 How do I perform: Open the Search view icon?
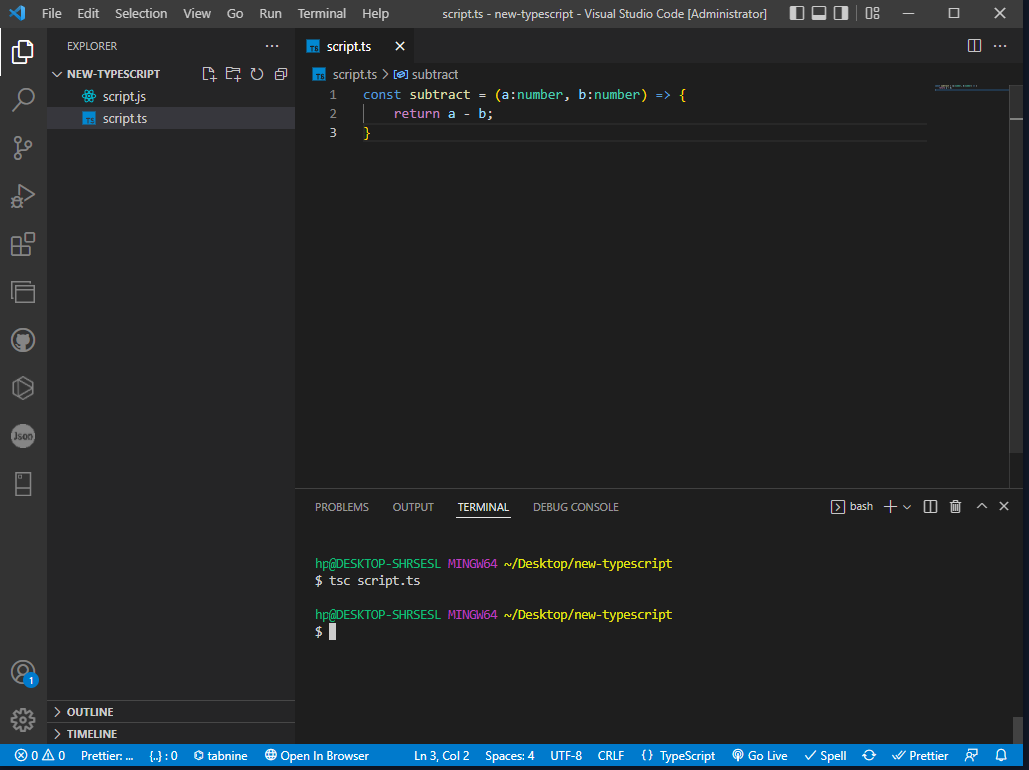tap(23, 100)
